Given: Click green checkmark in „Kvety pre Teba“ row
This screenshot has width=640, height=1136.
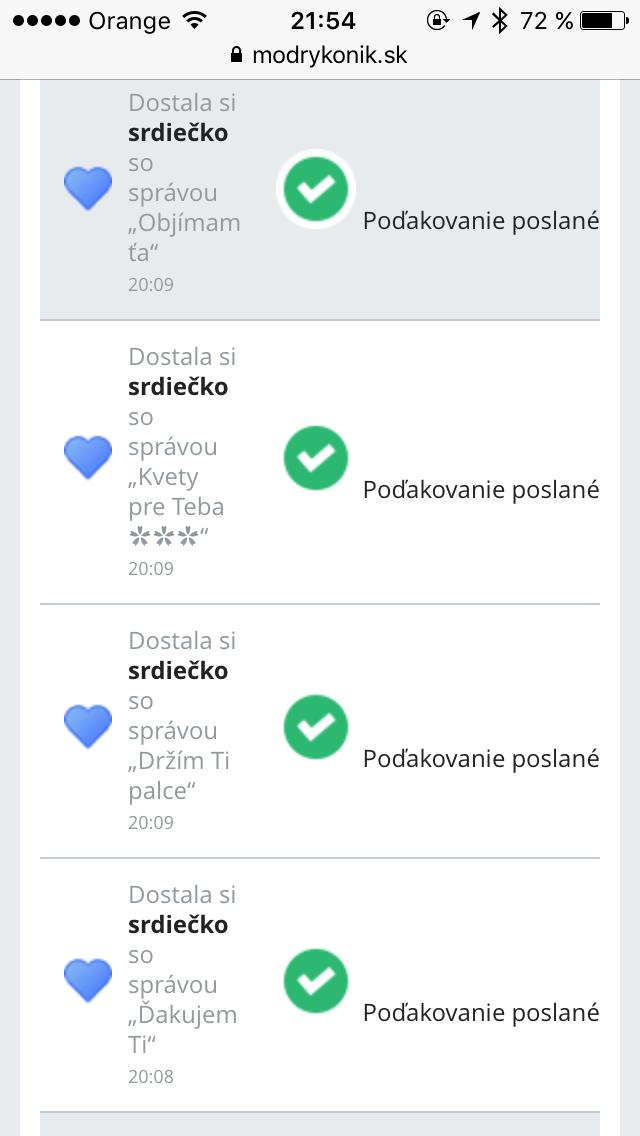Looking at the screenshot, I should [x=316, y=458].
